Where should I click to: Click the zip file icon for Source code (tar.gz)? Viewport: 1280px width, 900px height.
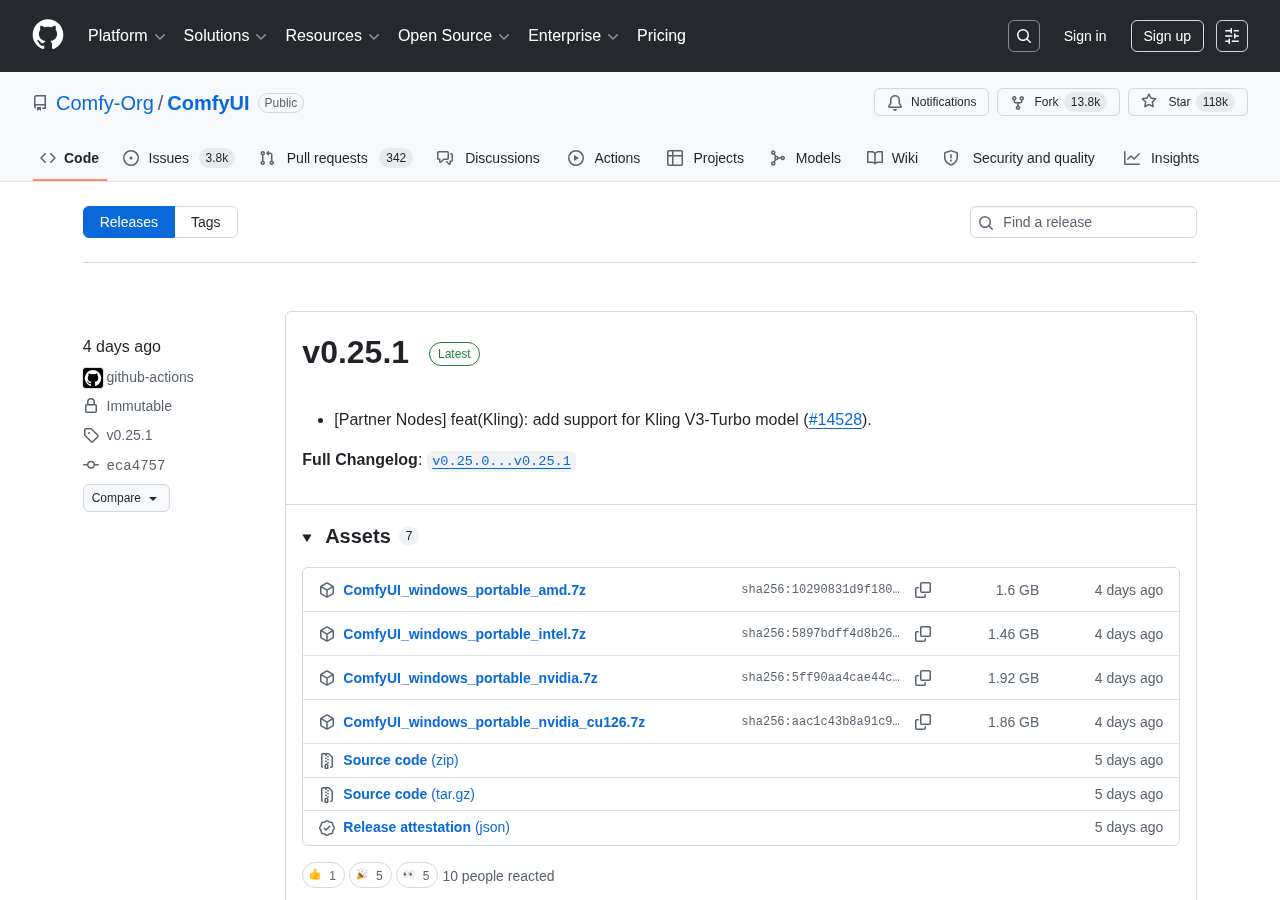click(x=327, y=794)
